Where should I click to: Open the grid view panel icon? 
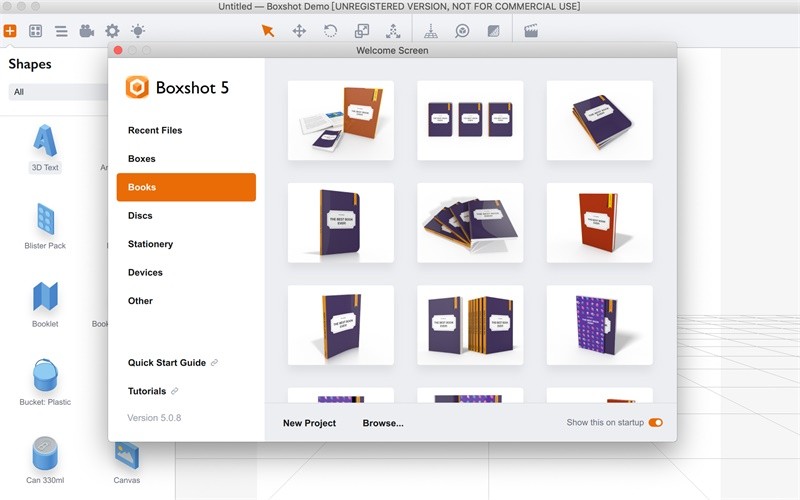pos(36,31)
